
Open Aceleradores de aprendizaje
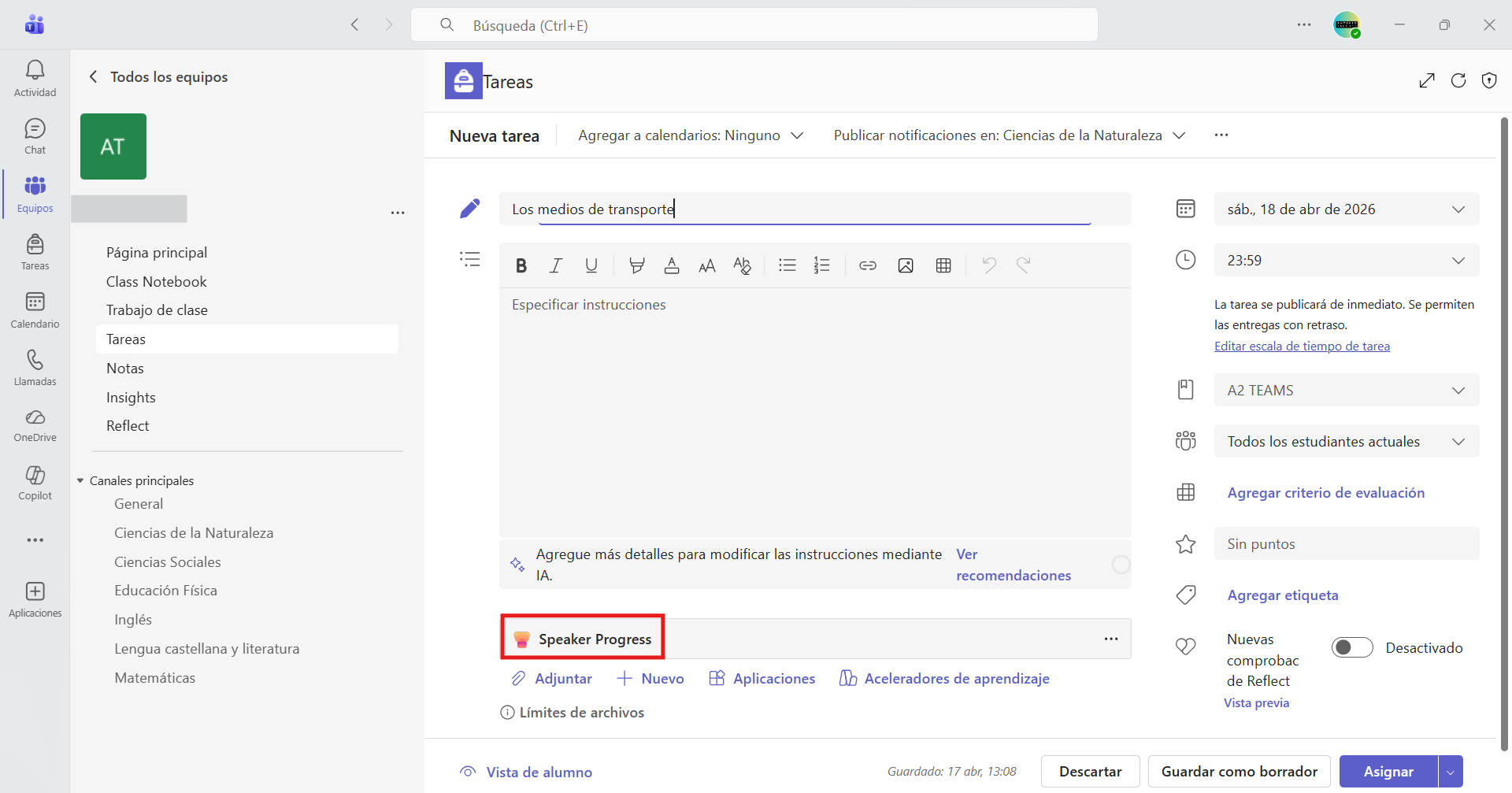tap(944, 679)
